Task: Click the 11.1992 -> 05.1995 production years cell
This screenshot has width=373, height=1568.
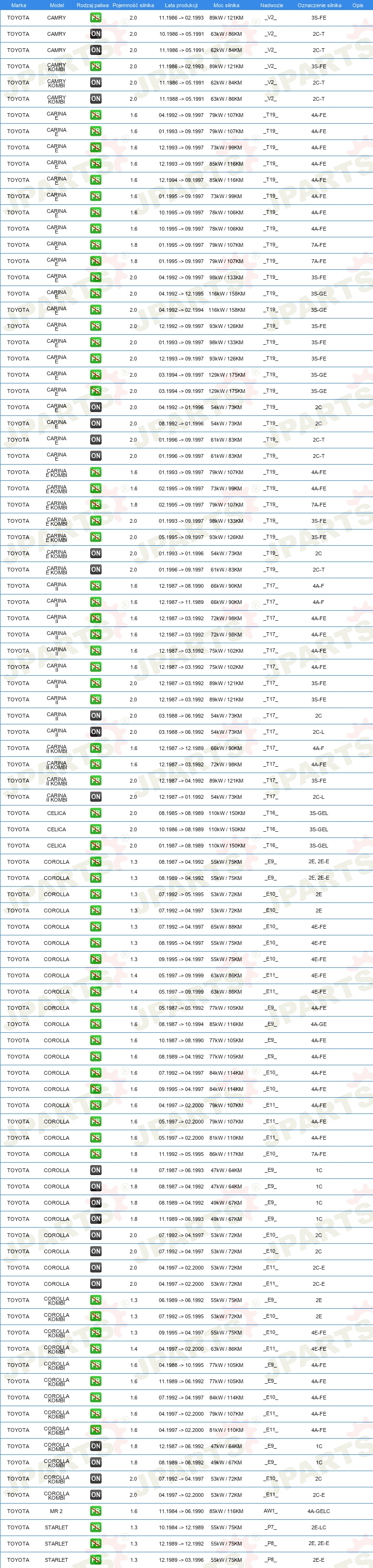Action: click(x=181, y=1154)
